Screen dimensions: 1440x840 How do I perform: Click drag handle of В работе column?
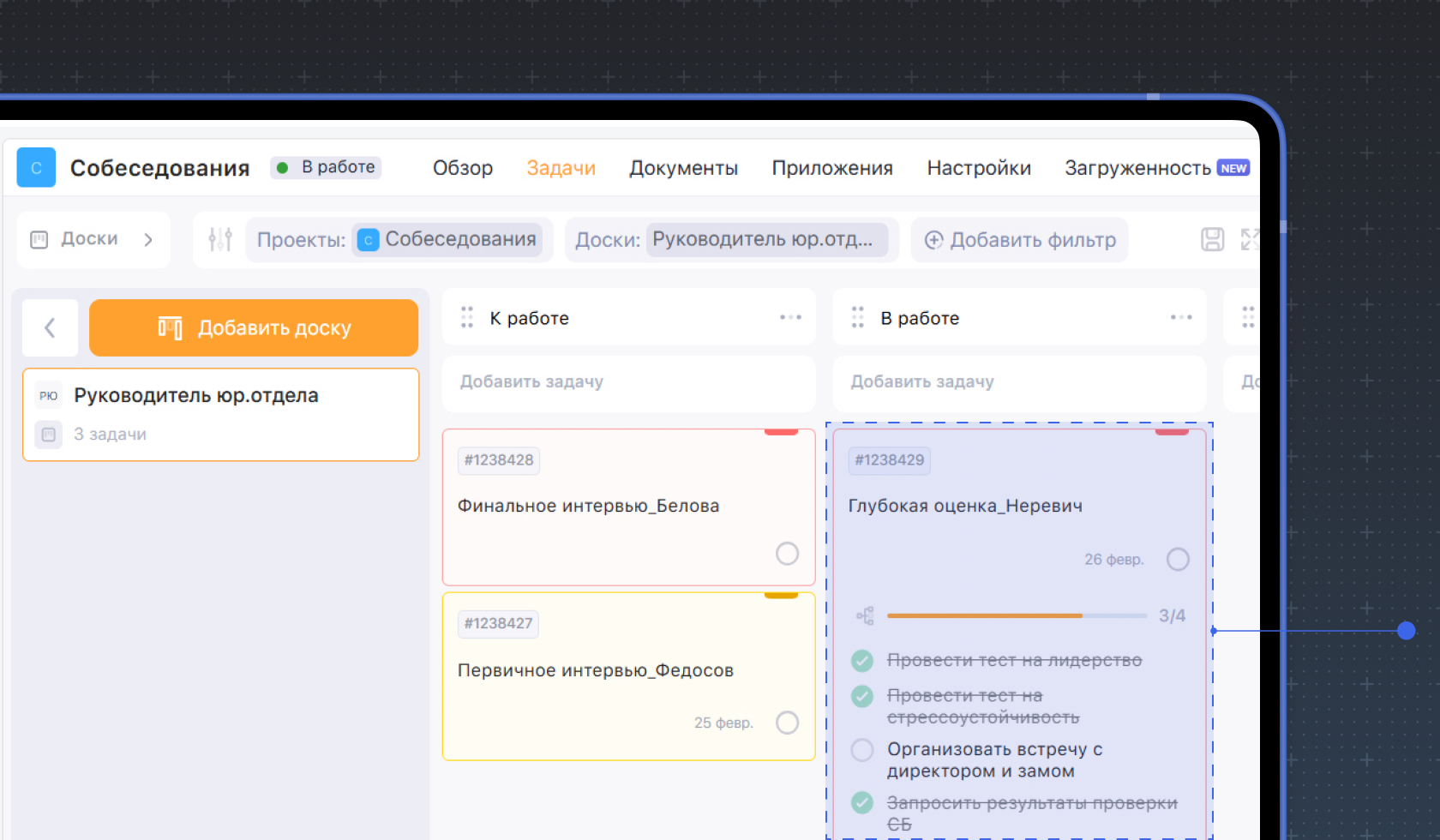coord(857,318)
